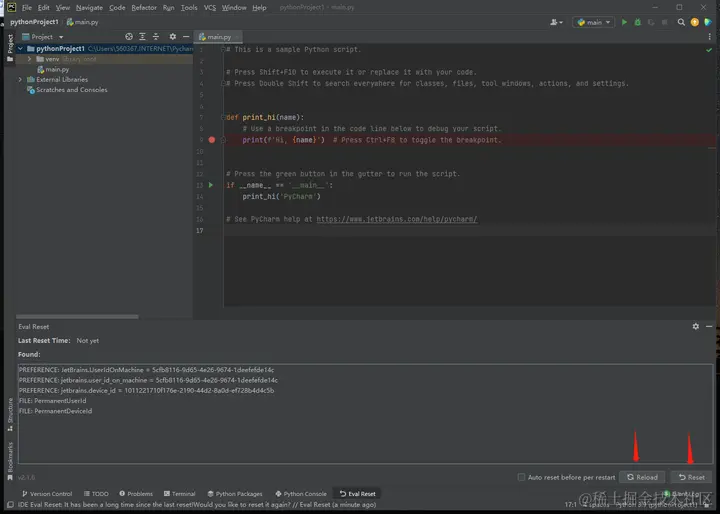Viewport: 720px width, 514px height.
Task: Click the inspection green checkmark indicator
Action: [709, 50]
